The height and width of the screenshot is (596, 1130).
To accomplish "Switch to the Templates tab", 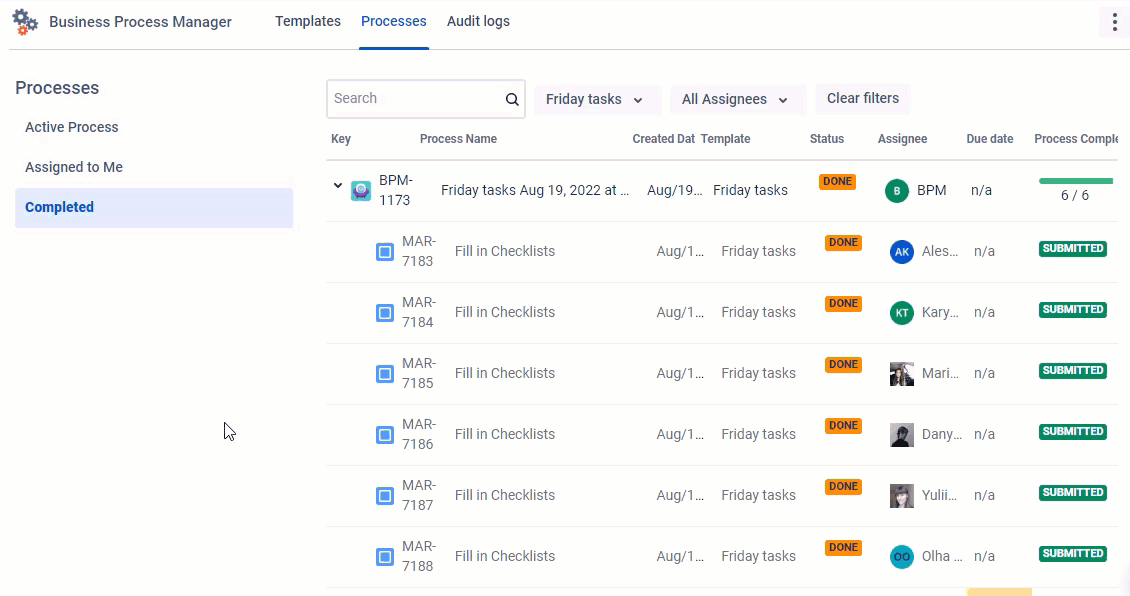I will 308,21.
